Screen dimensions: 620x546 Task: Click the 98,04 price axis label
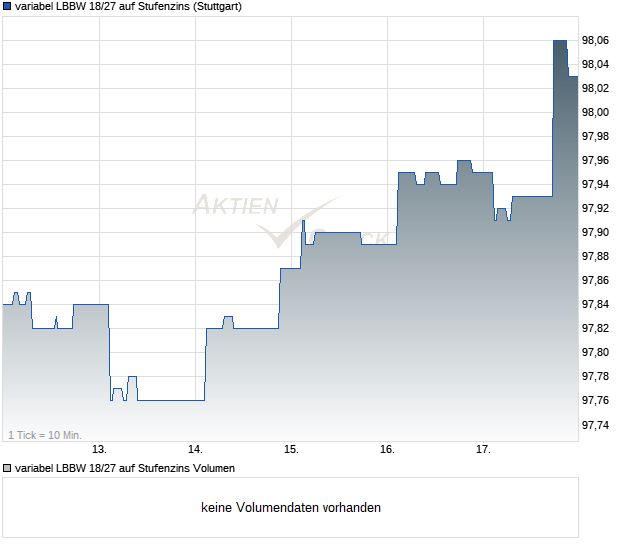595,64
